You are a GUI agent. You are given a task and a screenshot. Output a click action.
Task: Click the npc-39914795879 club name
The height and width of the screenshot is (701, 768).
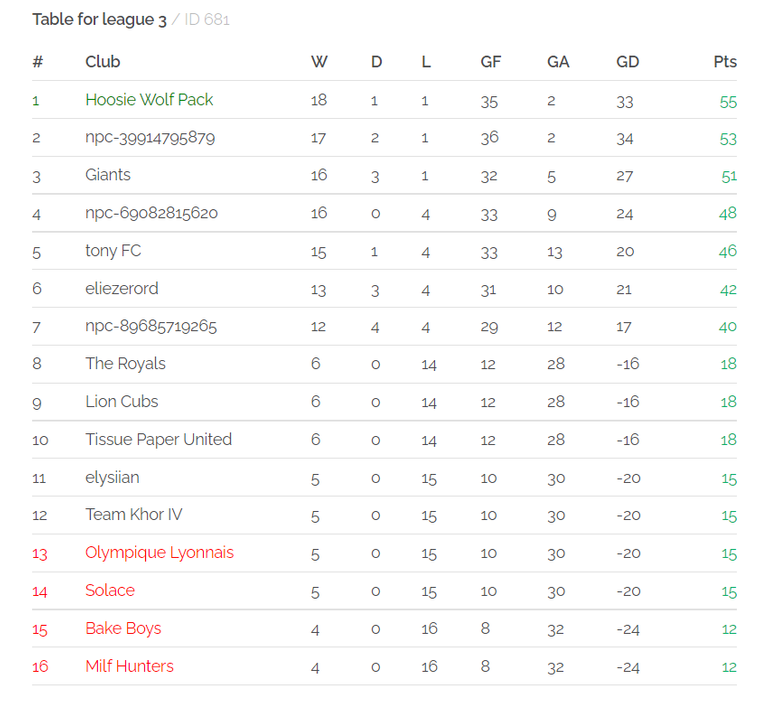click(x=150, y=138)
